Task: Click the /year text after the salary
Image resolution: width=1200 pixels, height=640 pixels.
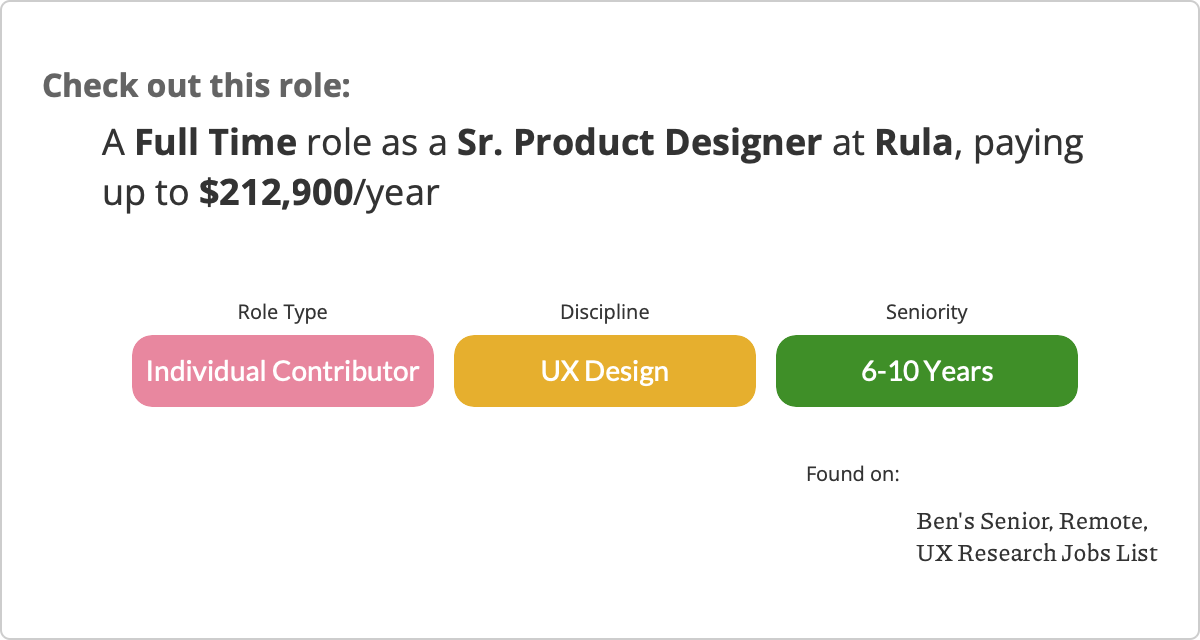Action: pyautogui.click(x=397, y=193)
